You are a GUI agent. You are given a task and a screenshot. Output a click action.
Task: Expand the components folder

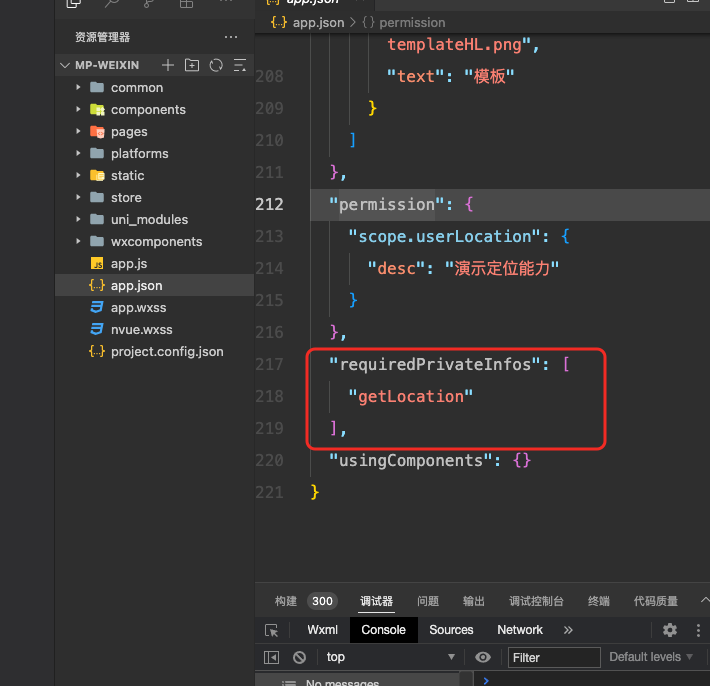click(78, 110)
